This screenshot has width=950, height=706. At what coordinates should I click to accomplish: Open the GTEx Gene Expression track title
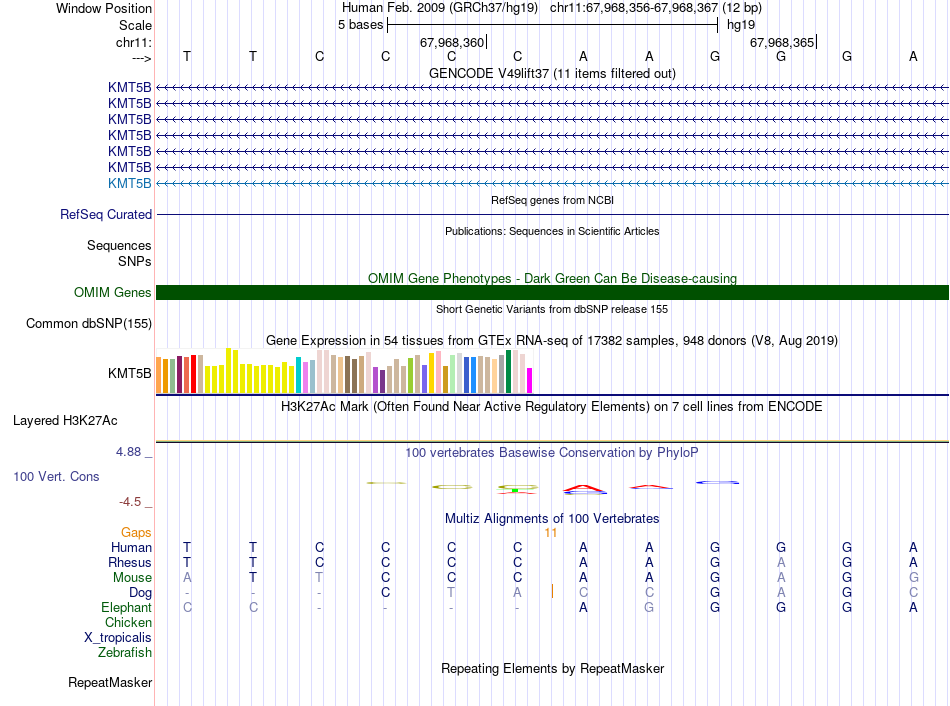(x=552, y=341)
